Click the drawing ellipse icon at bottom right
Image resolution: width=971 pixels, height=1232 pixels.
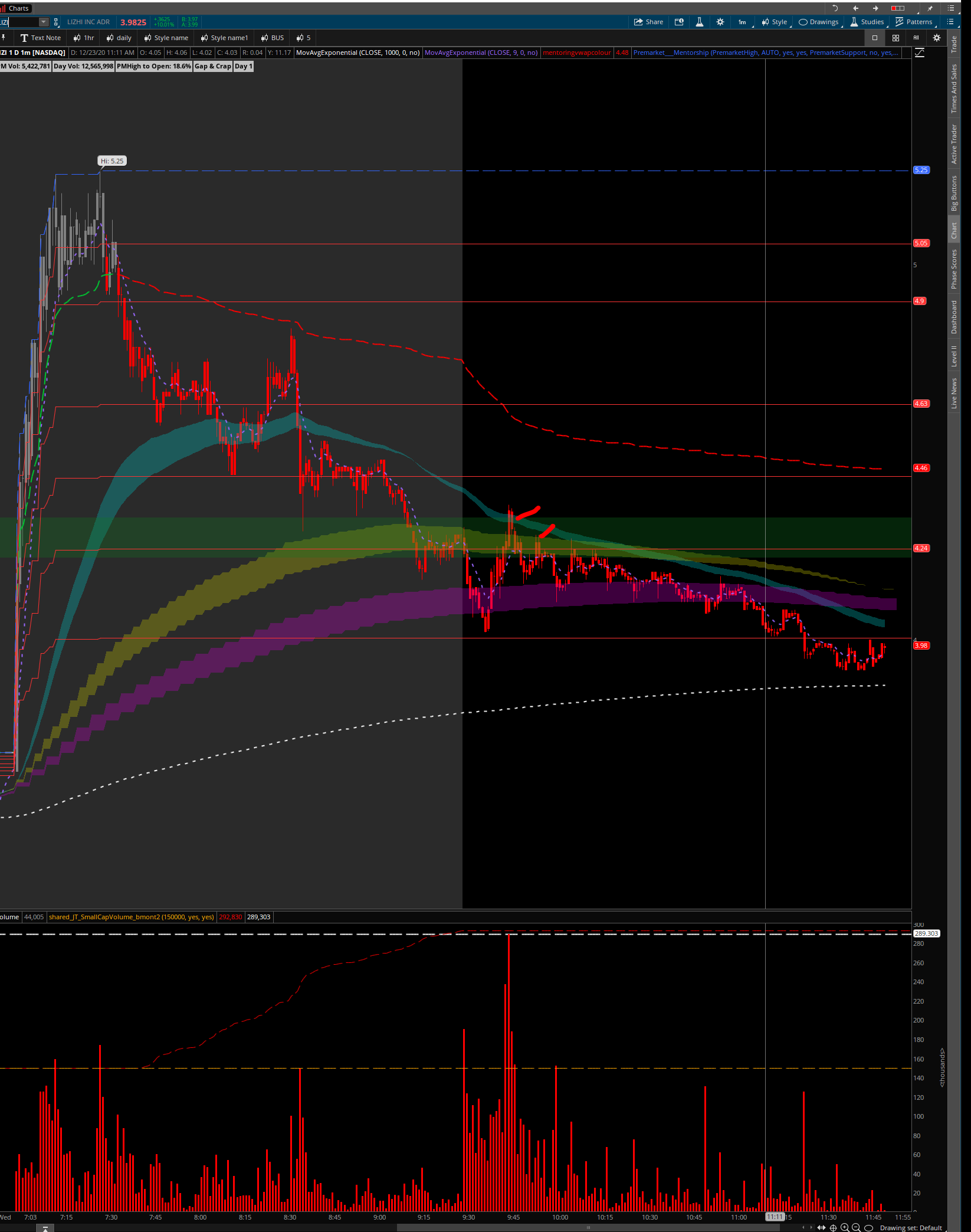[868, 1227]
